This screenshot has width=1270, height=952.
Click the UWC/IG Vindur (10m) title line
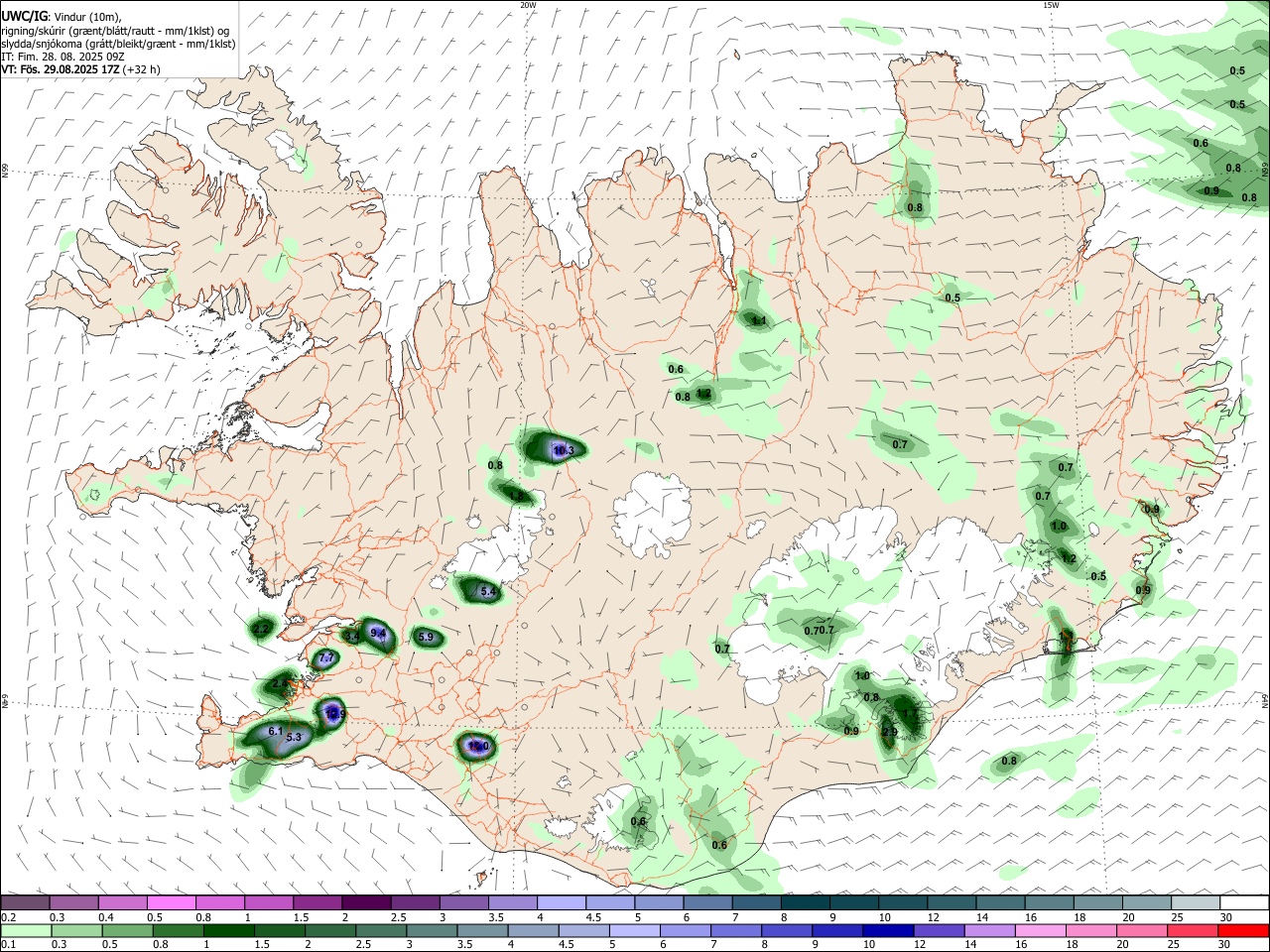coord(62,16)
